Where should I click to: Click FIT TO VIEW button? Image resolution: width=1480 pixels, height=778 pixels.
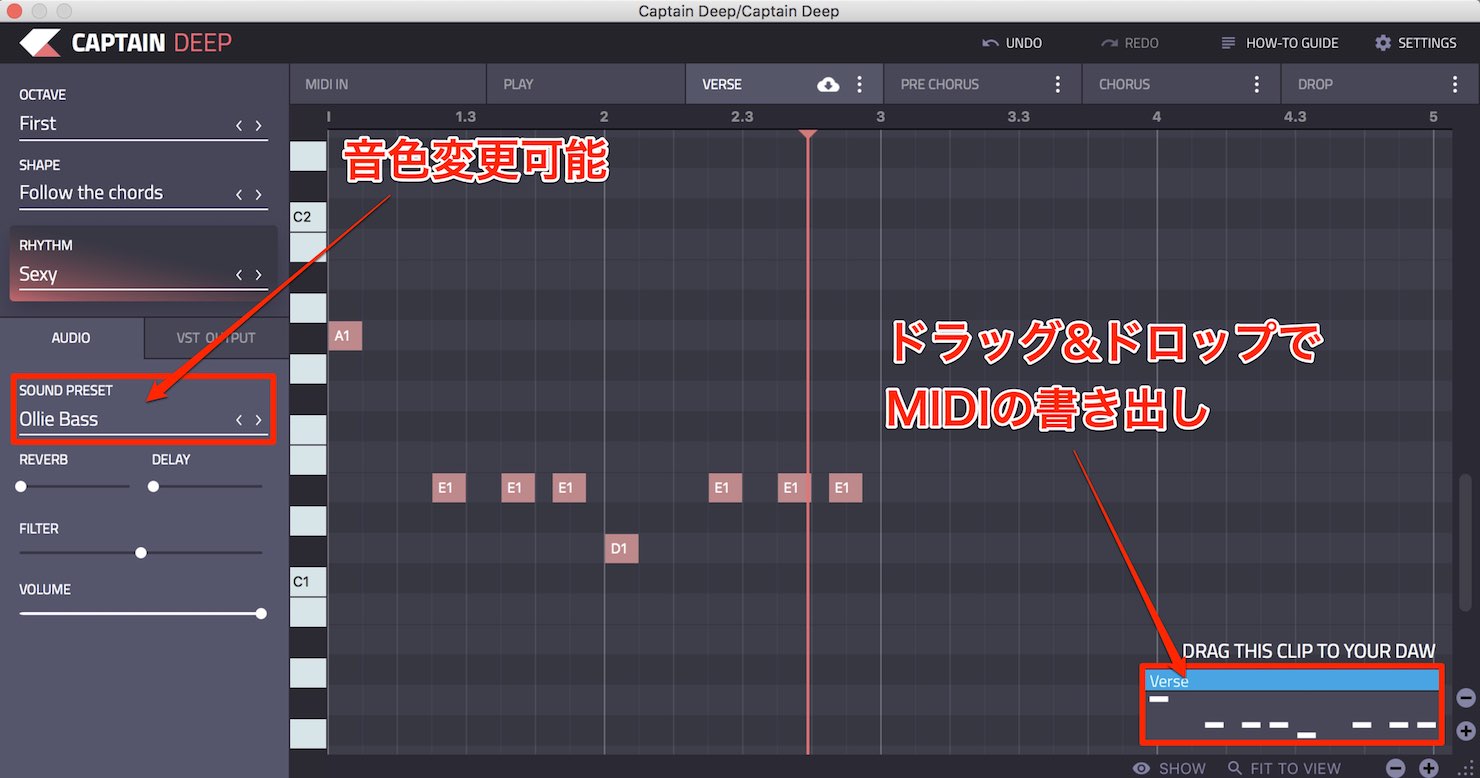pos(1285,768)
